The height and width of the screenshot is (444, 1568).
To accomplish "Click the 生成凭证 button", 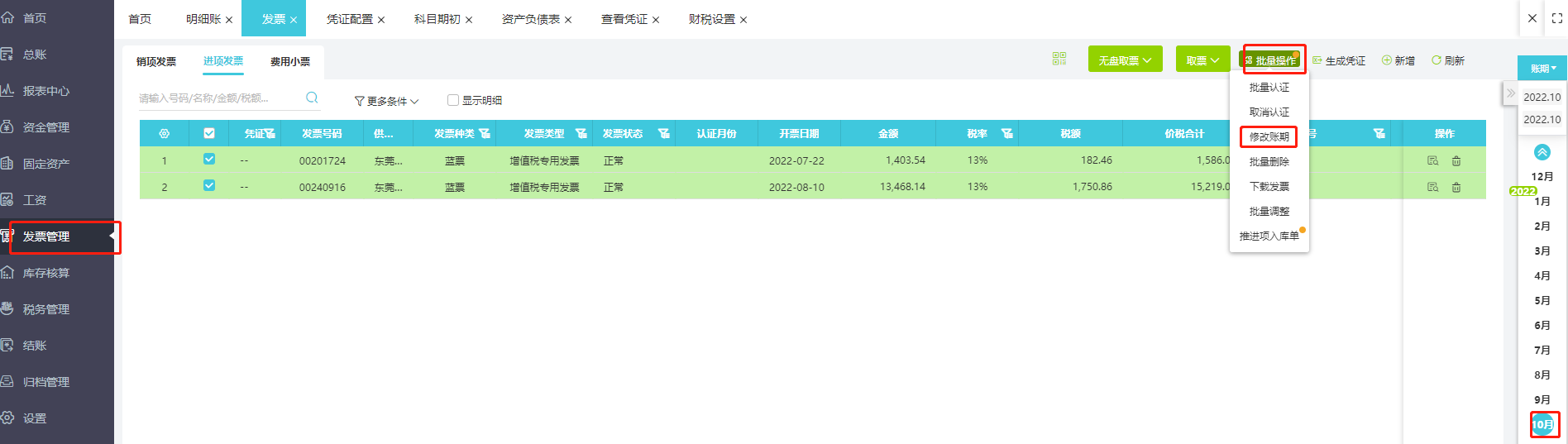I will coord(1339,60).
